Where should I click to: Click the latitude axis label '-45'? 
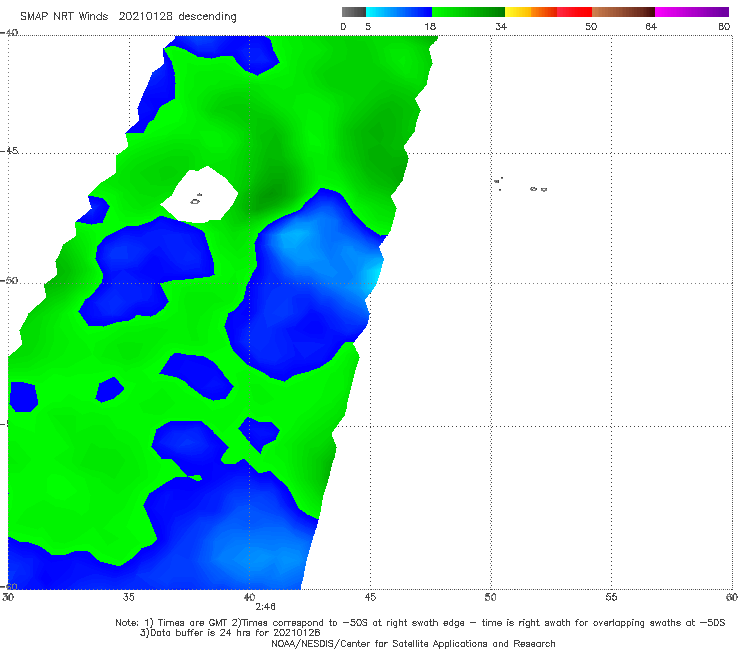[x=9, y=151]
